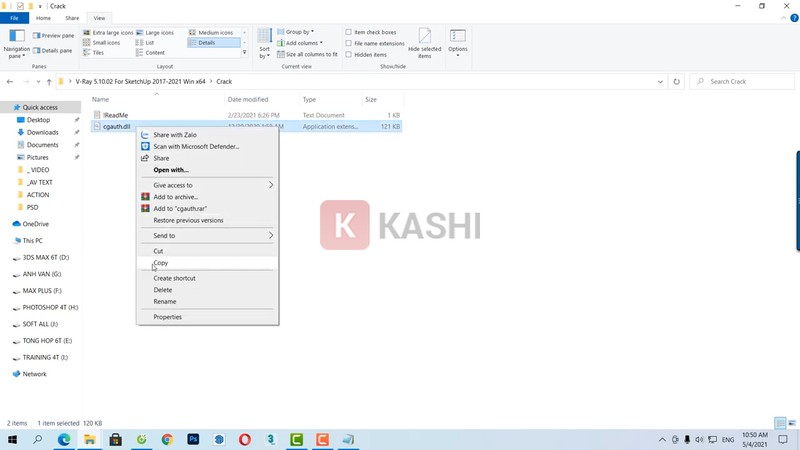This screenshot has width=800, height=450.
Task: Click the Opera browser taskbar icon
Action: [245, 439]
